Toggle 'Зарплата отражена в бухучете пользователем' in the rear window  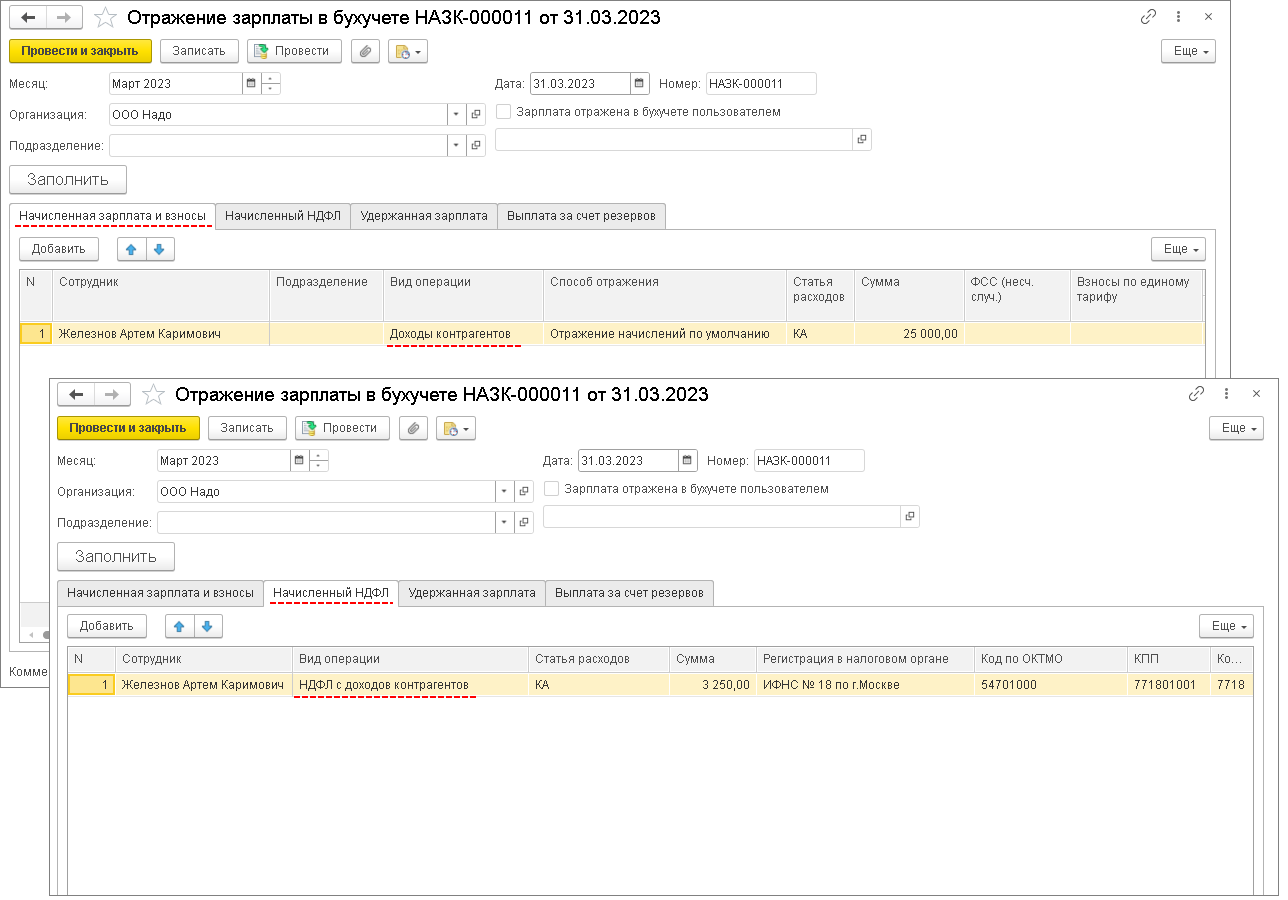[504, 112]
